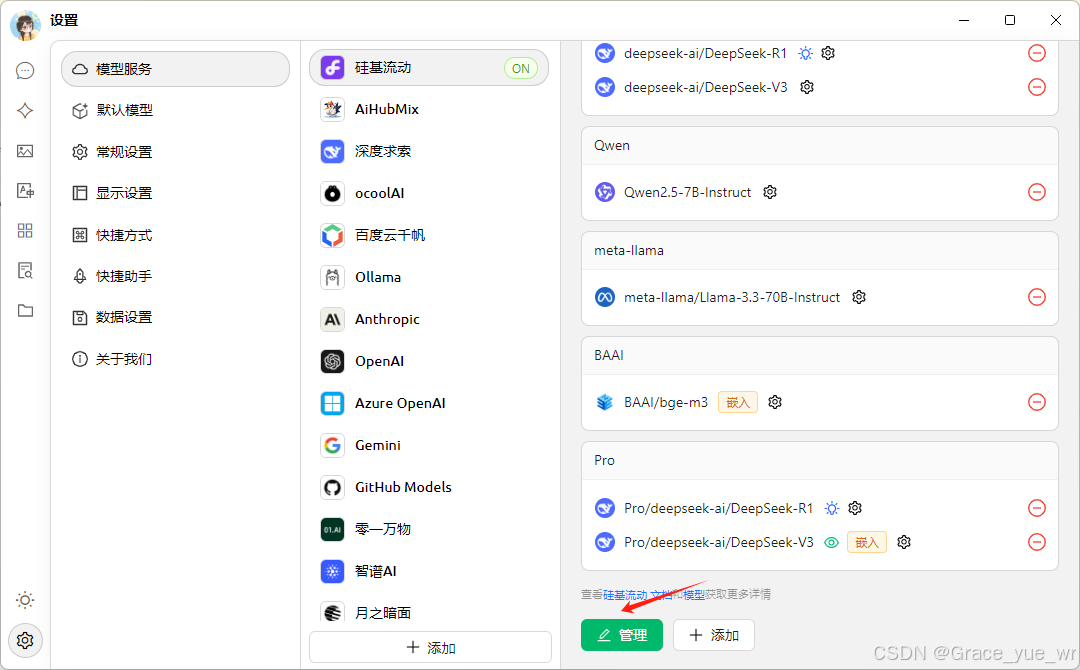
Task: Remove deepseek-ai/DeepSeek-R1 with the minus icon
Action: 1037,53
